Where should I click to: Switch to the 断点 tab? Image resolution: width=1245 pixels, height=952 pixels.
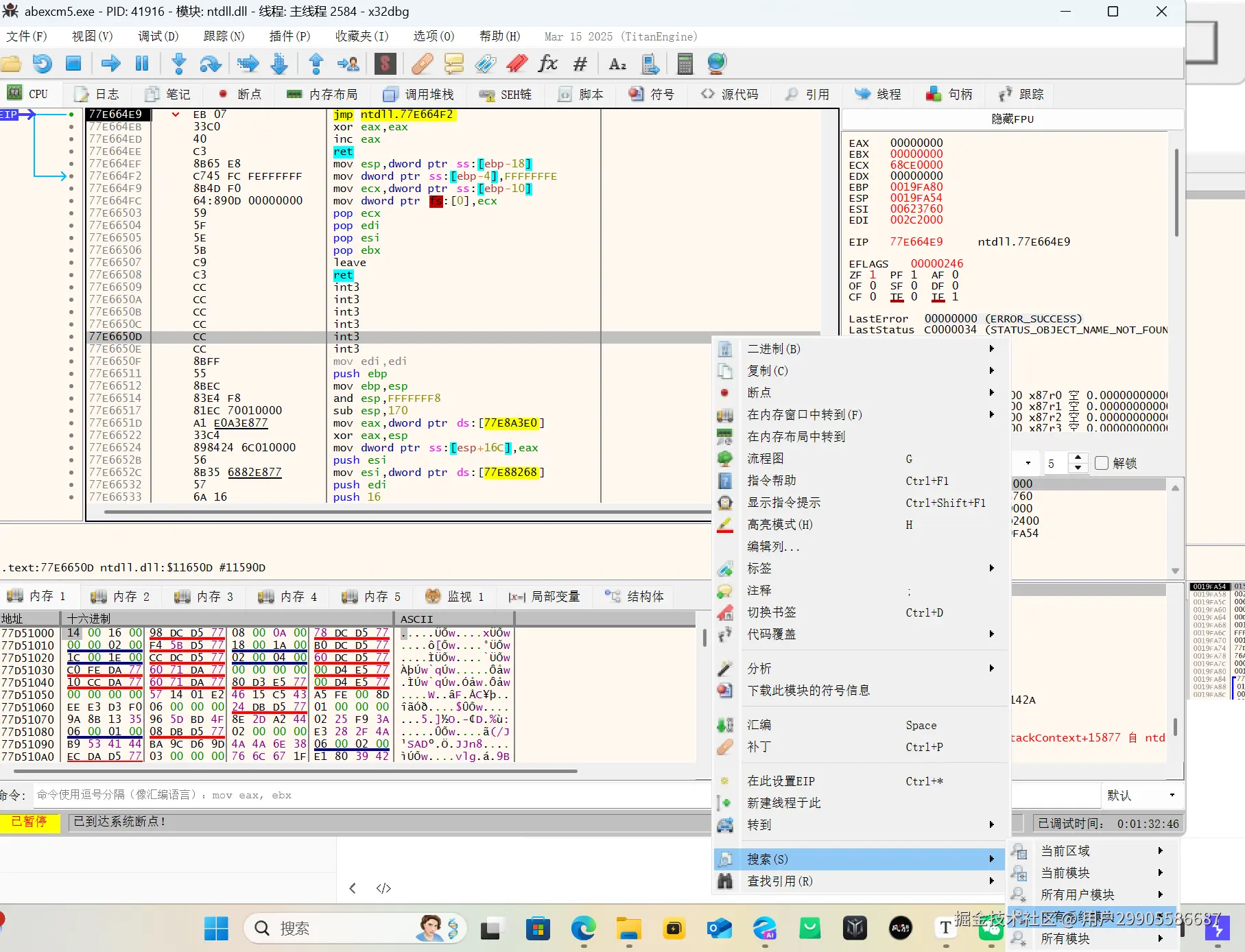[240, 94]
